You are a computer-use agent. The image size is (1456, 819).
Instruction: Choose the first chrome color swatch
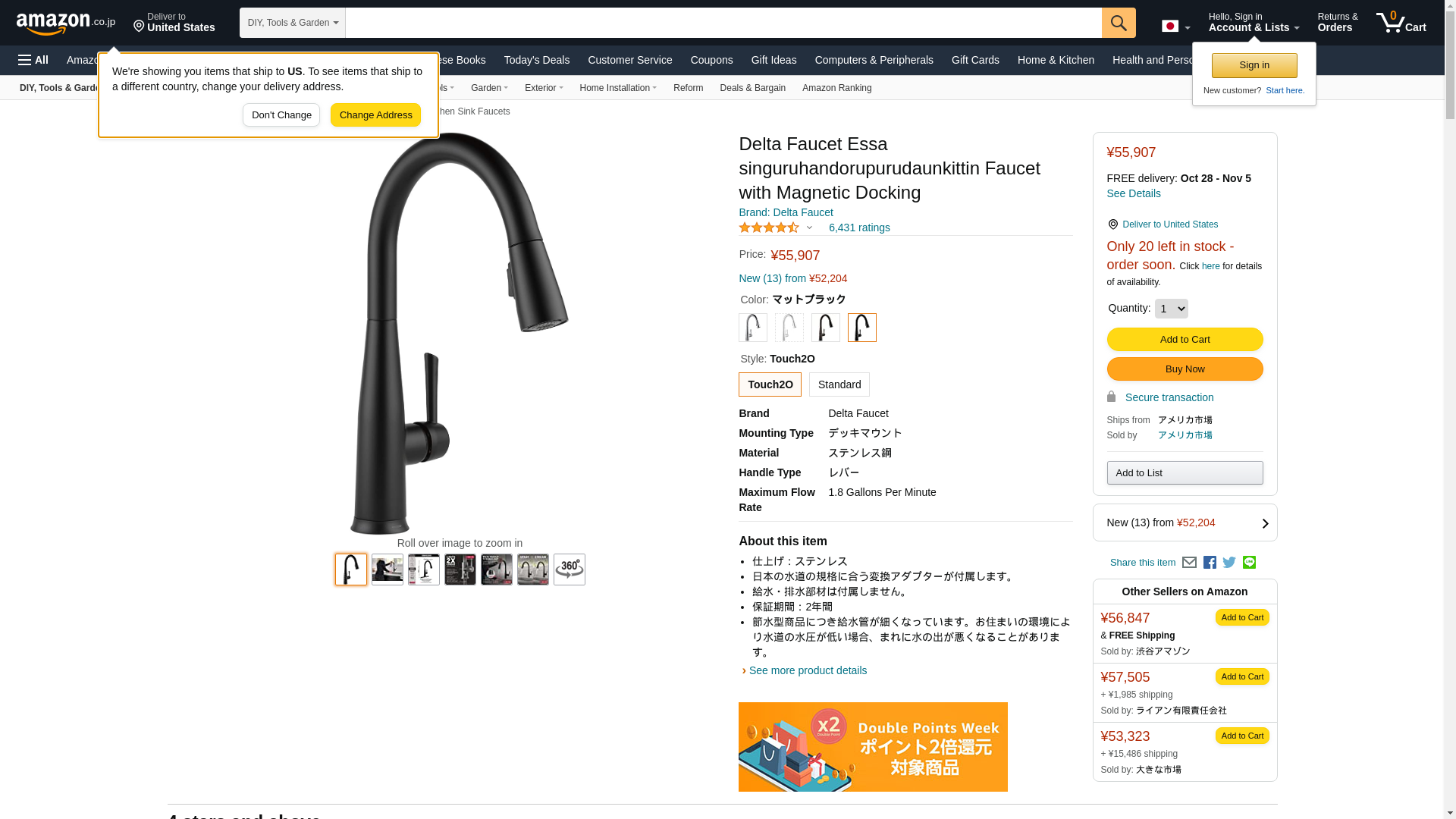[x=753, y=328]
